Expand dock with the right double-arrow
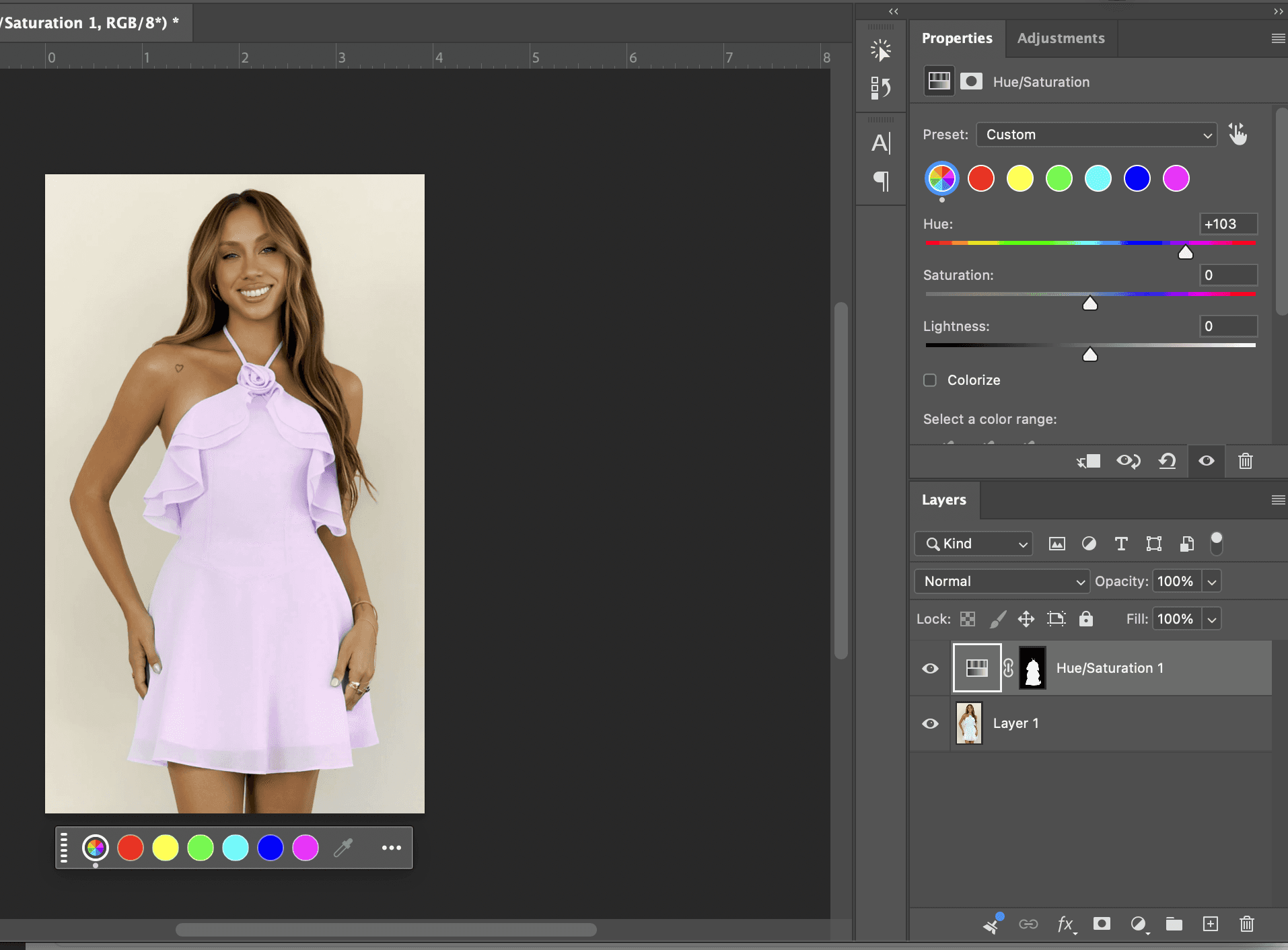Image resolution: width=1288 pixels, height=950 pixels. pyautogui.click(x=1279, y=11)
